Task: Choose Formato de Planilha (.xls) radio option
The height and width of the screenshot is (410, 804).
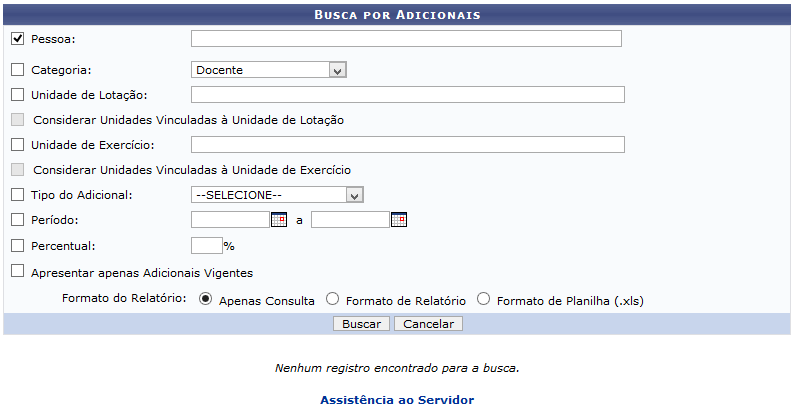Action: point(483,298)
